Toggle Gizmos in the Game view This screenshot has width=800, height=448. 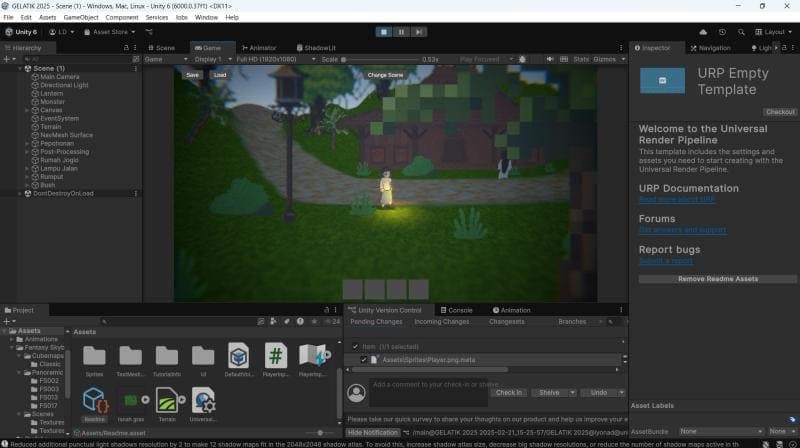coord(605,59)
